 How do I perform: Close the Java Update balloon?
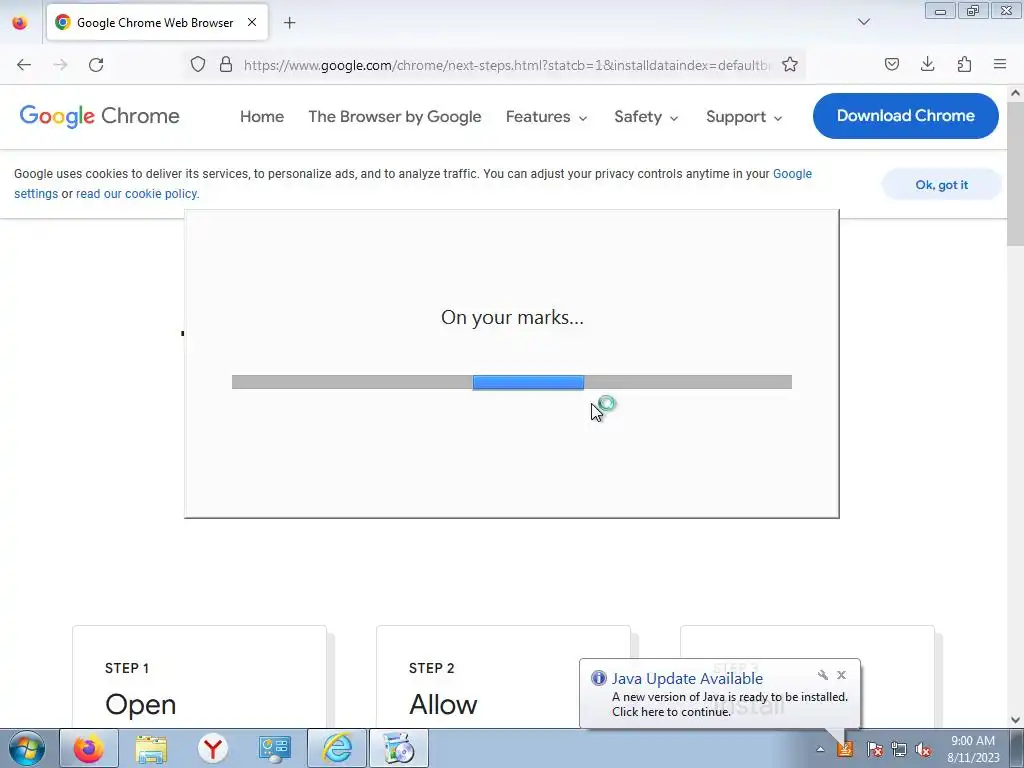(841, 675)
